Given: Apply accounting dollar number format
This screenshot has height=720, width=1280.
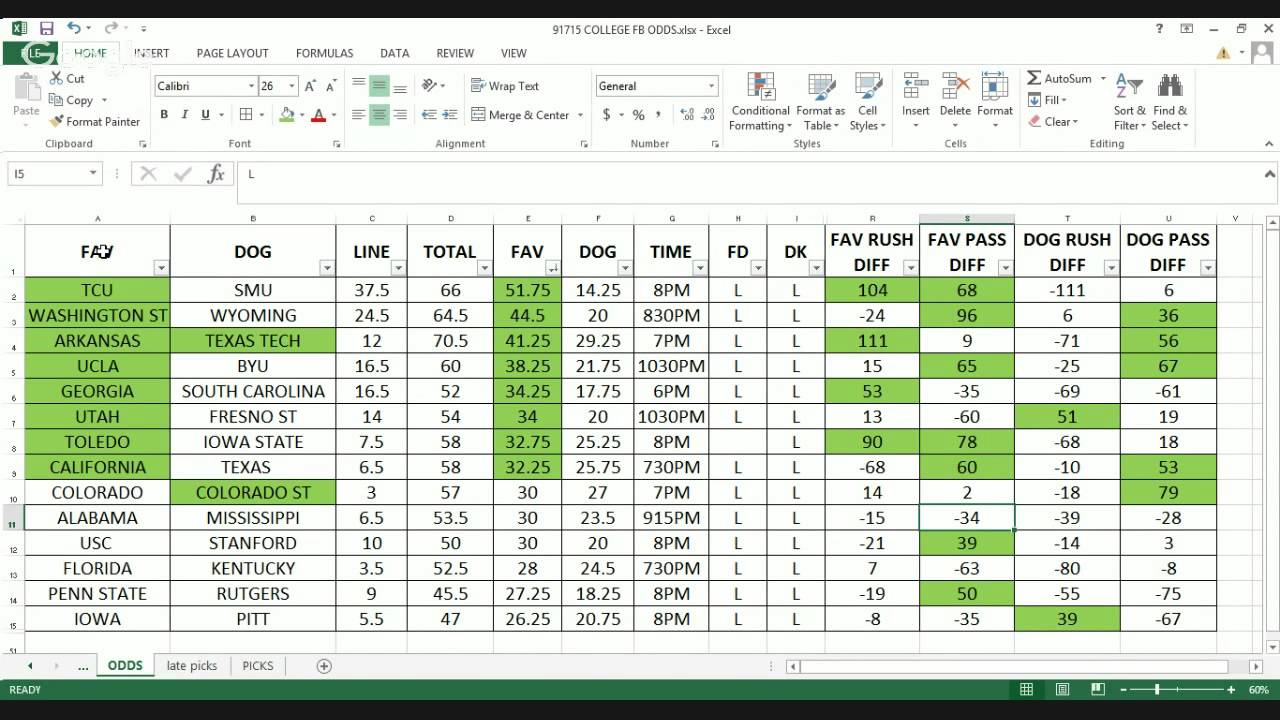Looking at the screenshot, I should point(606,115).
